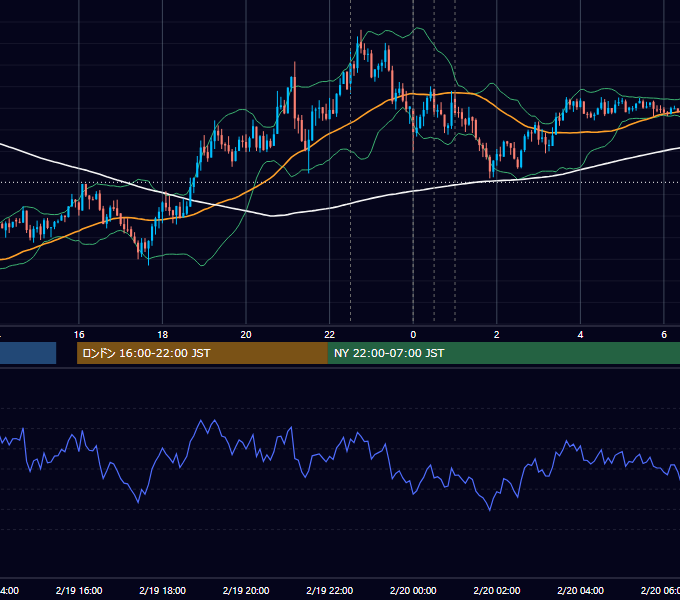Click the 6 hour label on price chart axis

point(664,335)
